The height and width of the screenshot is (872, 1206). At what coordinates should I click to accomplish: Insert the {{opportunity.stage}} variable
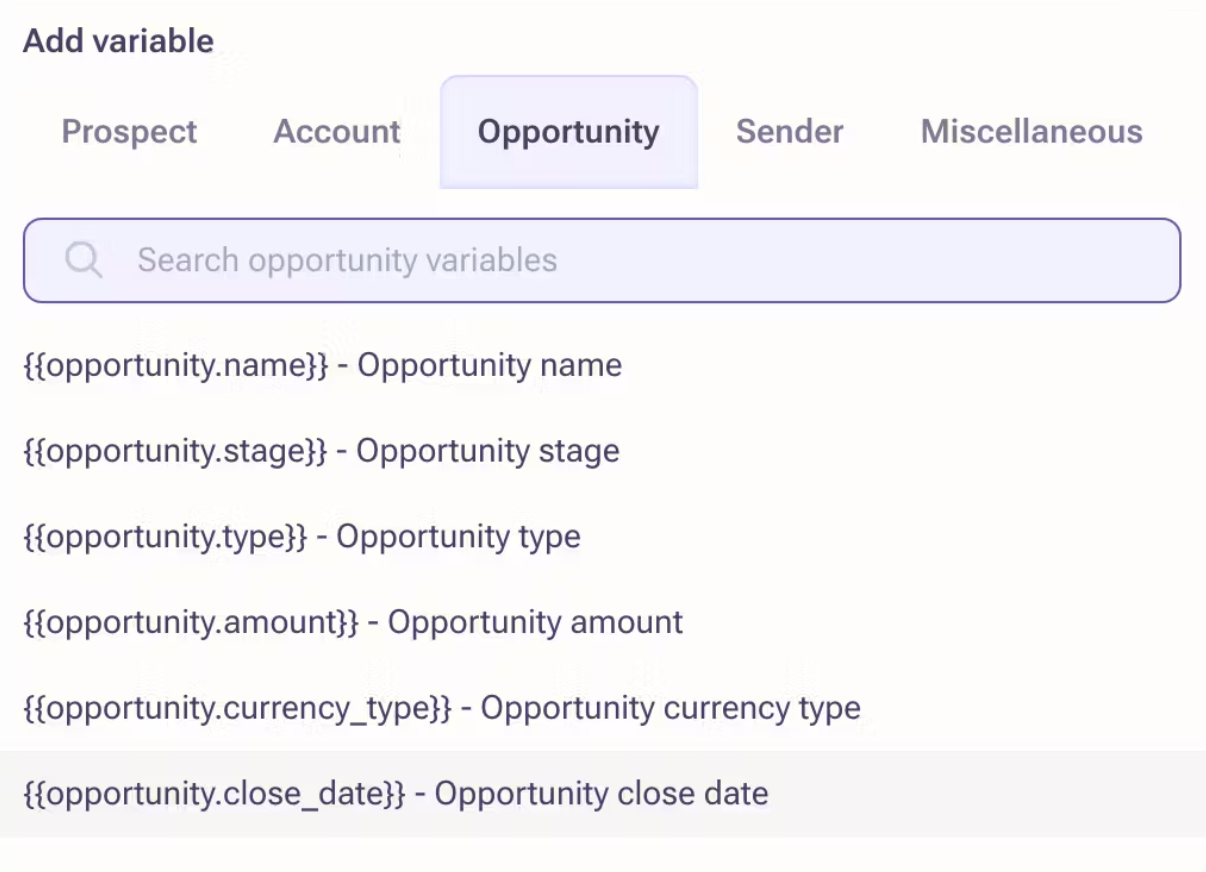tap(176, 451)
